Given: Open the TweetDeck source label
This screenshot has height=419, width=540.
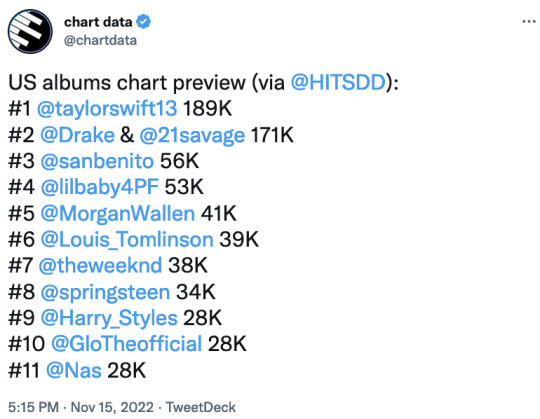Looking at the screenshot, I should (201, 407).
